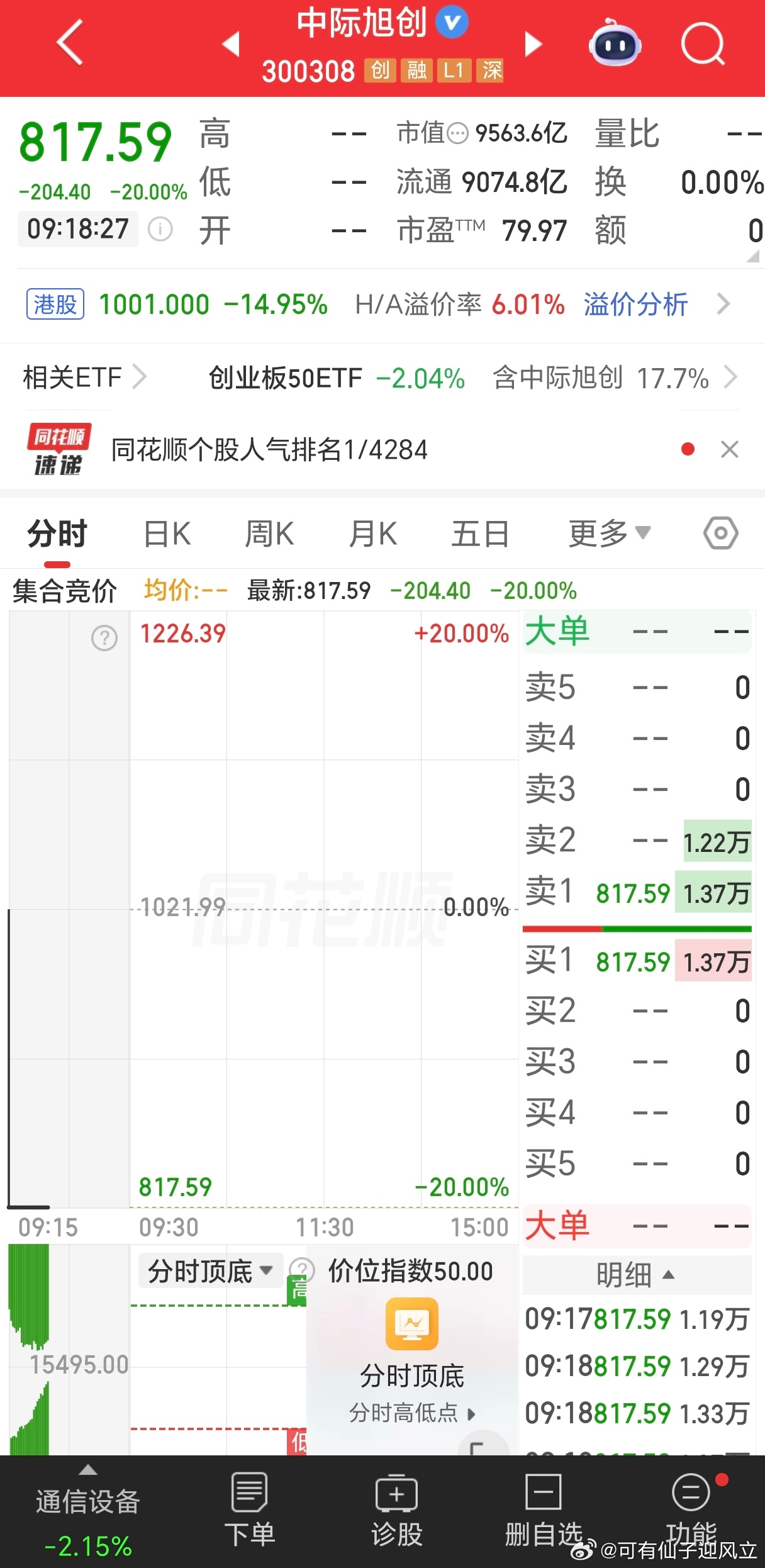Screen dimensions: 765x1568
Task: Switch to 五日 tab
Action: tap(480, 534)
